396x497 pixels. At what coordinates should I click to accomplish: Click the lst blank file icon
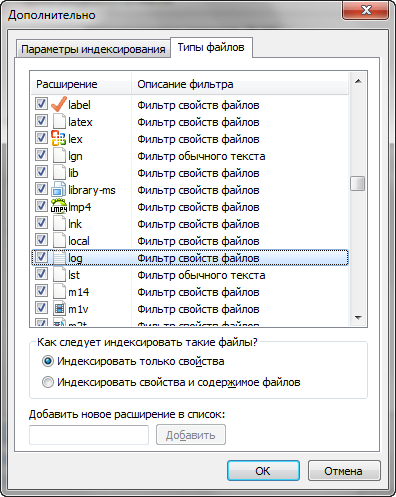(x=59, y=274)
